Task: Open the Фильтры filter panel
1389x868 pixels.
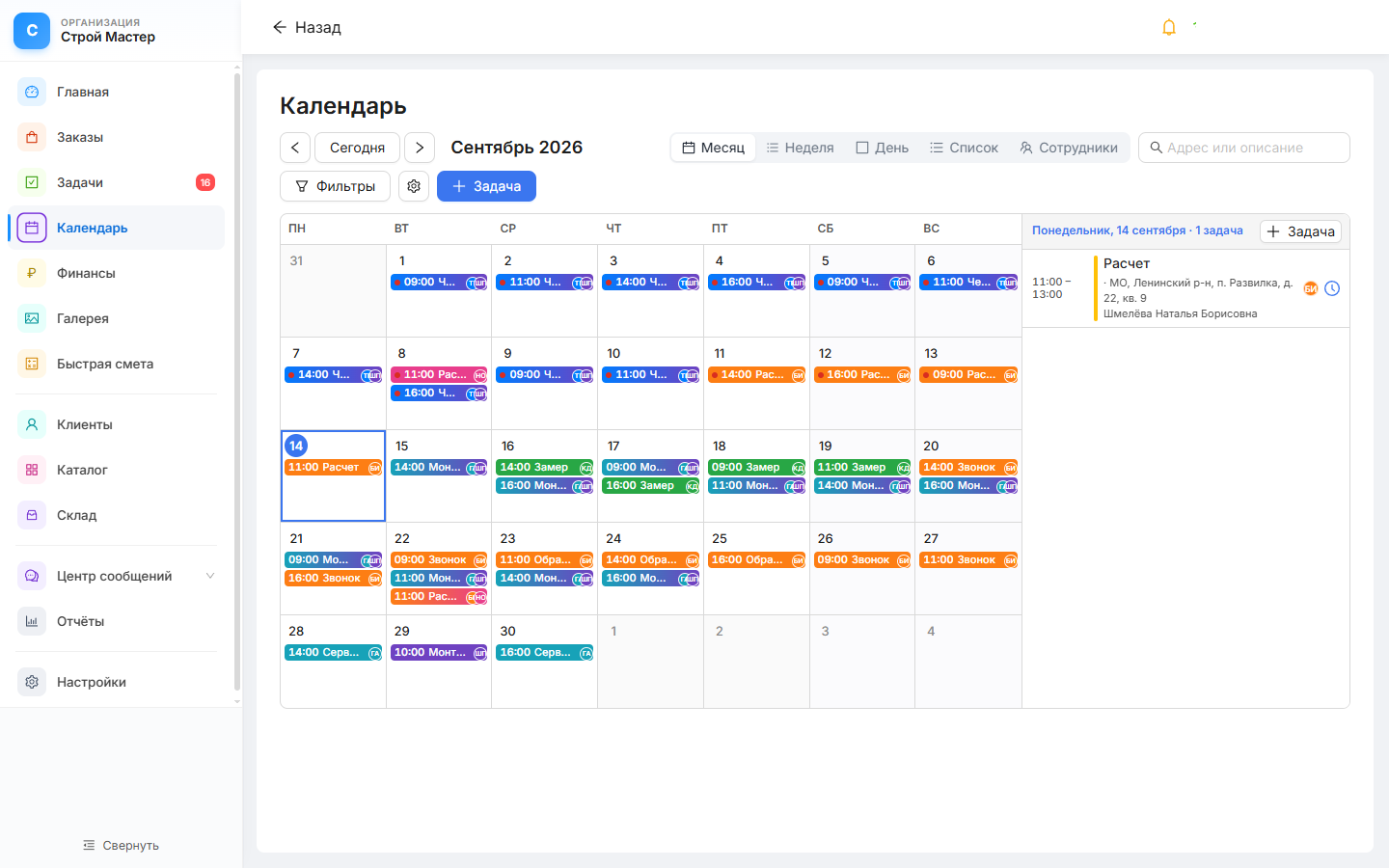Action: [335, 186]
